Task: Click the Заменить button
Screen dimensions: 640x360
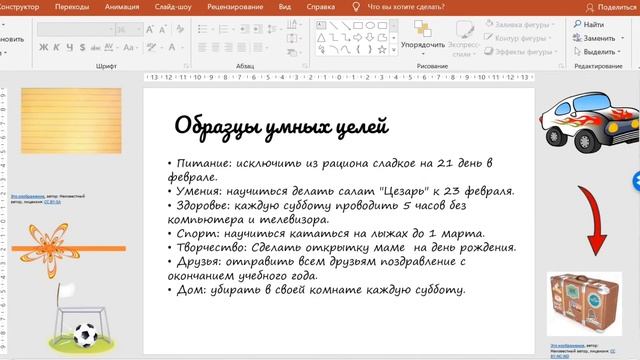Action: click(x=598, y=38)
